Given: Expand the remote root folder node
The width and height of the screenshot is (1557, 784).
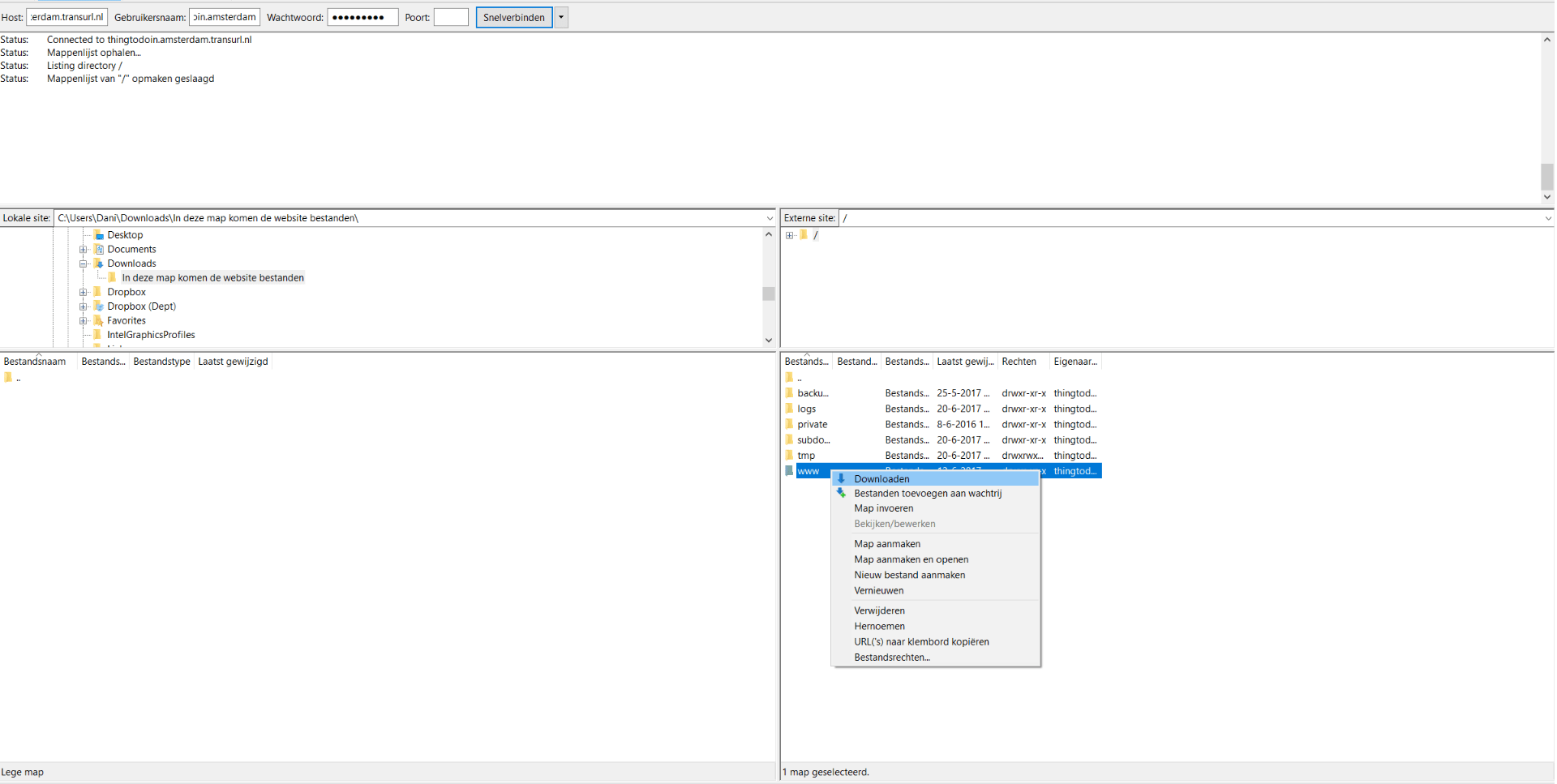Looking at the screenshot, I should tap(789, 235).
